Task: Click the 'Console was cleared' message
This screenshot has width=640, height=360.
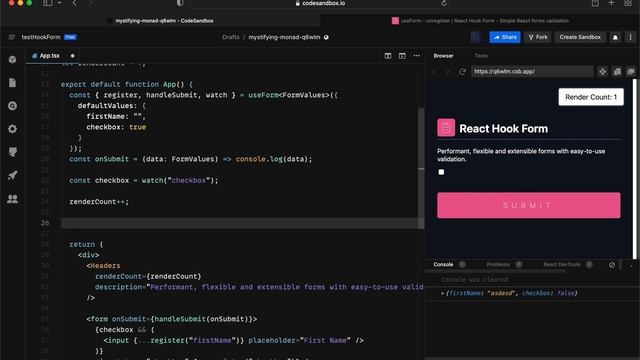Action: pos(474,280)
